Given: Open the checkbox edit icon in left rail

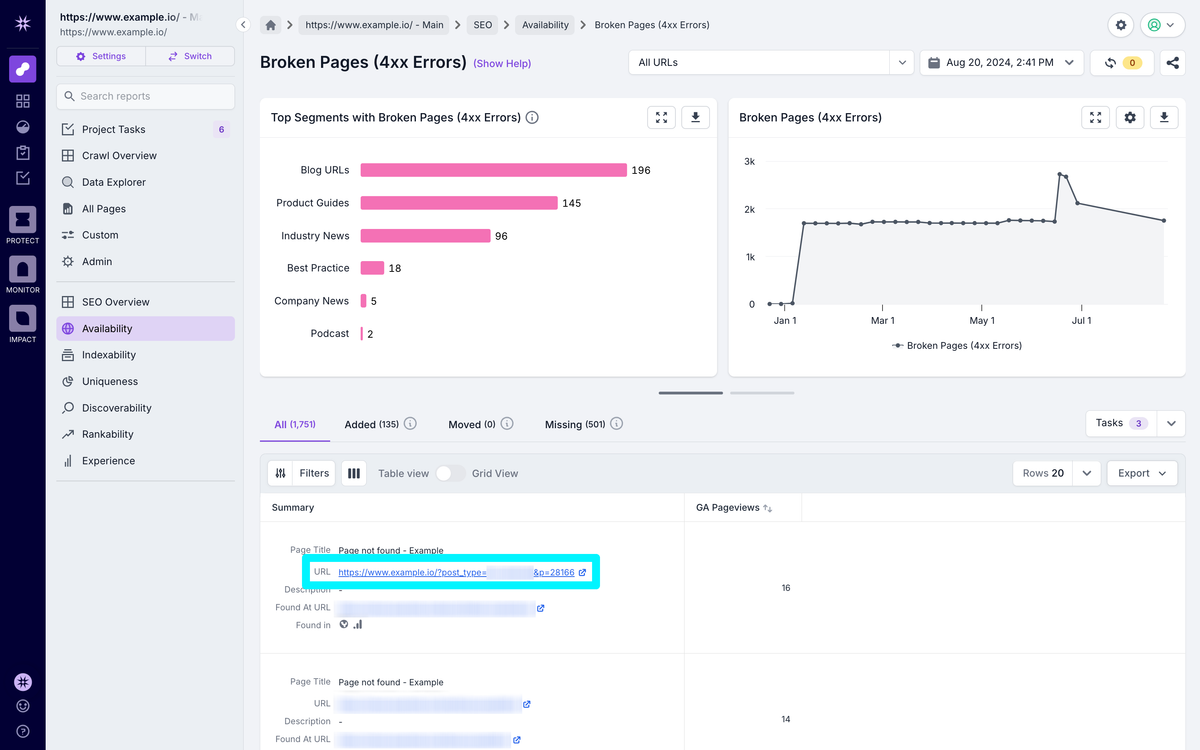Looking at the screenshot, I should (22, 178).
